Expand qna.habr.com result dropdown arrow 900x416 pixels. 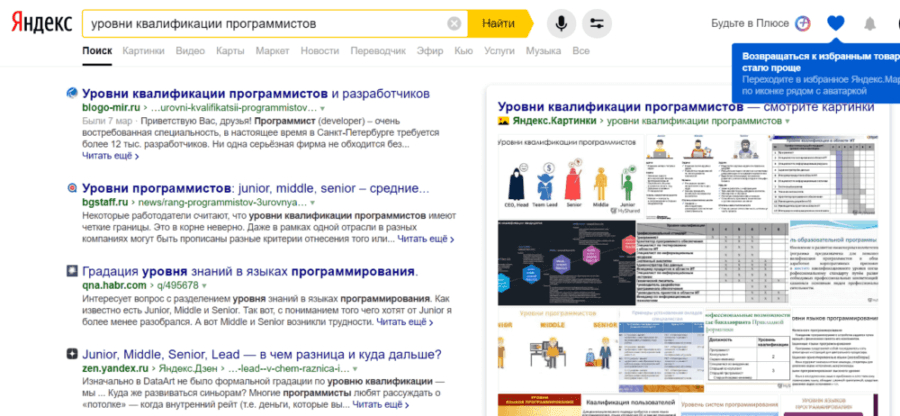point(204,286)
